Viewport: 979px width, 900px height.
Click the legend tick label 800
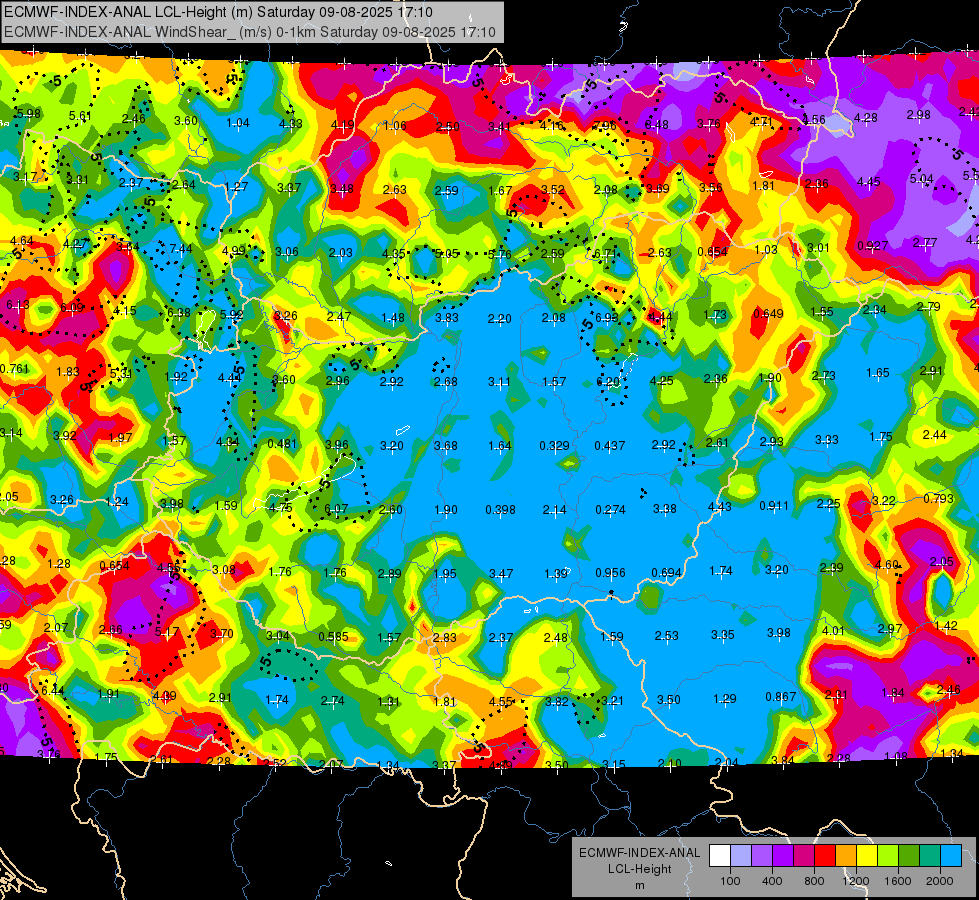point(814,881)
